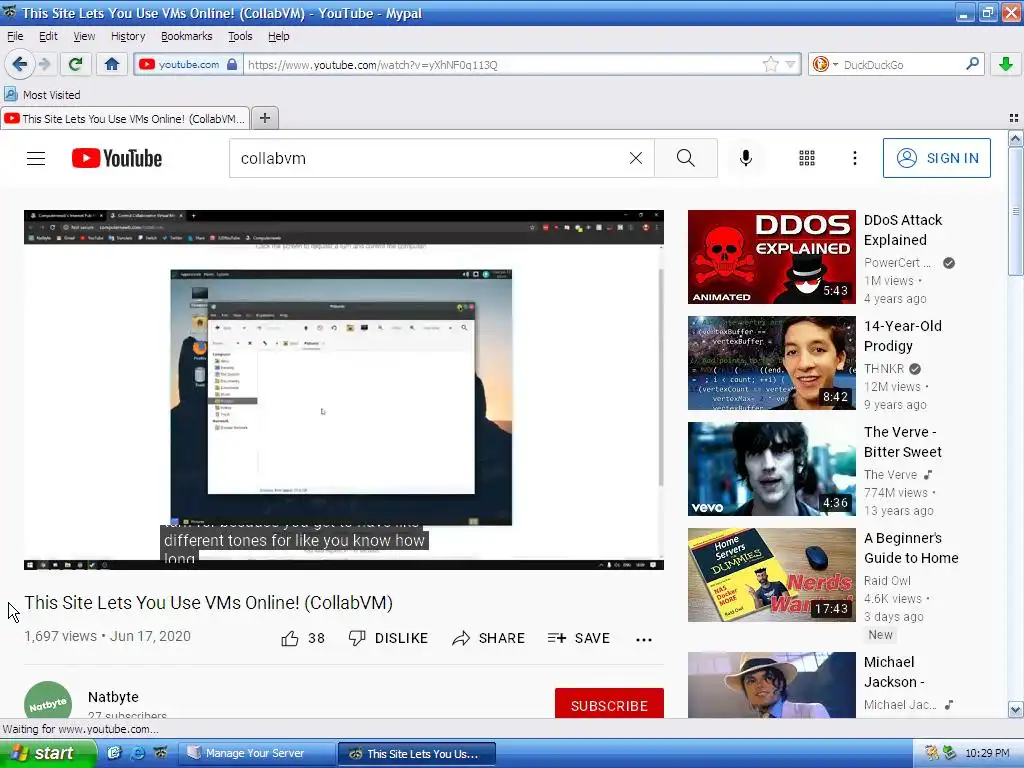Open the URL history dropdown arrow
The height and width of the screenshot is (768, 1024).
tap(791, 64)
